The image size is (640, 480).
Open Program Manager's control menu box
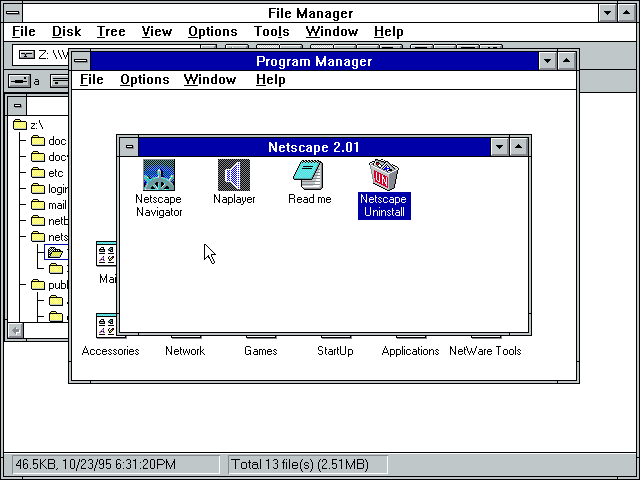point(80,61)
